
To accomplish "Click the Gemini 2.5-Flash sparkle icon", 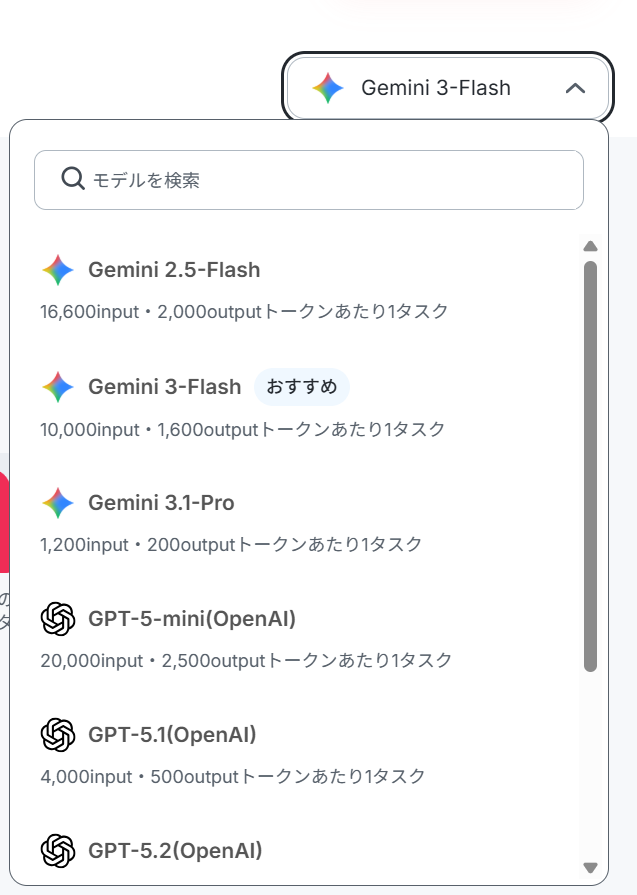I will point(58,270).
